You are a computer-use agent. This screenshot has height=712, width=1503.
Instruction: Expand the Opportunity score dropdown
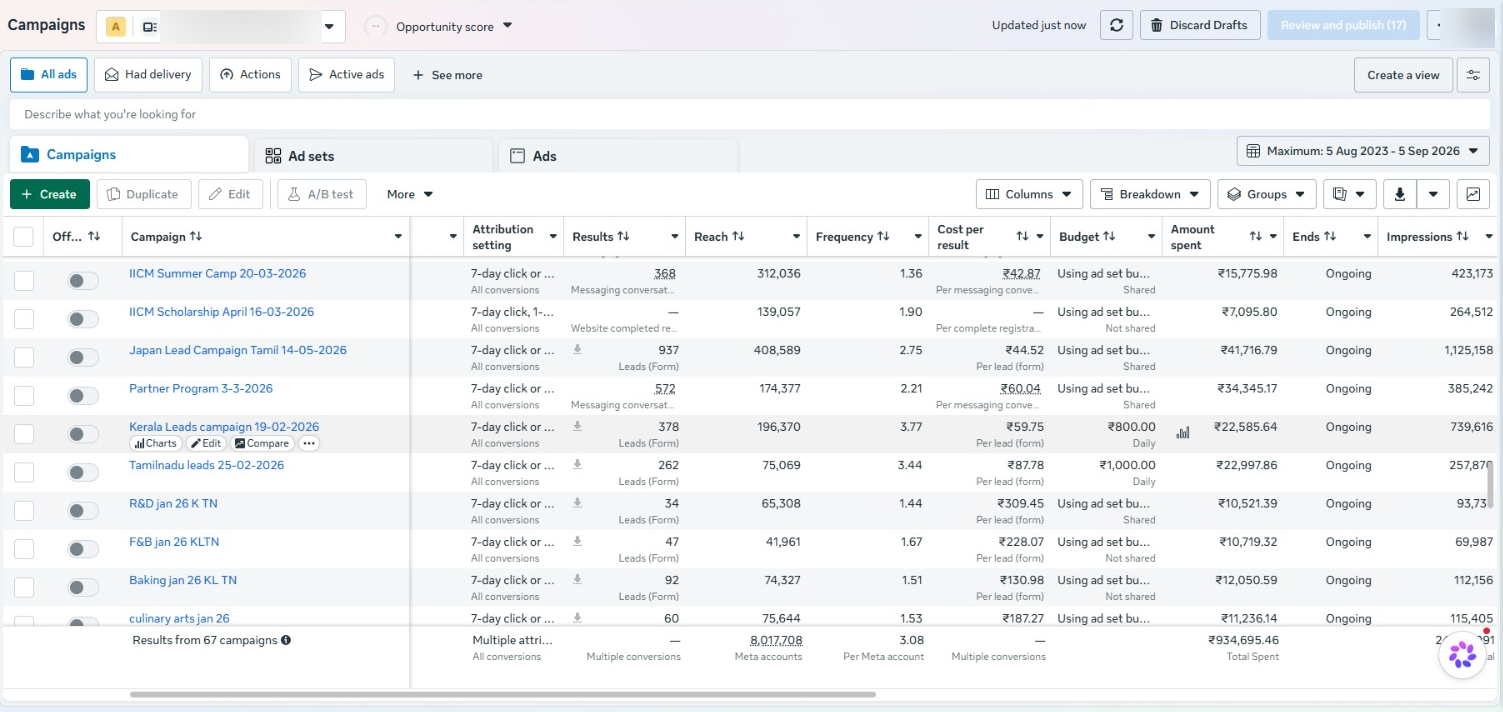pyautogui.click(x=507, y=26)
